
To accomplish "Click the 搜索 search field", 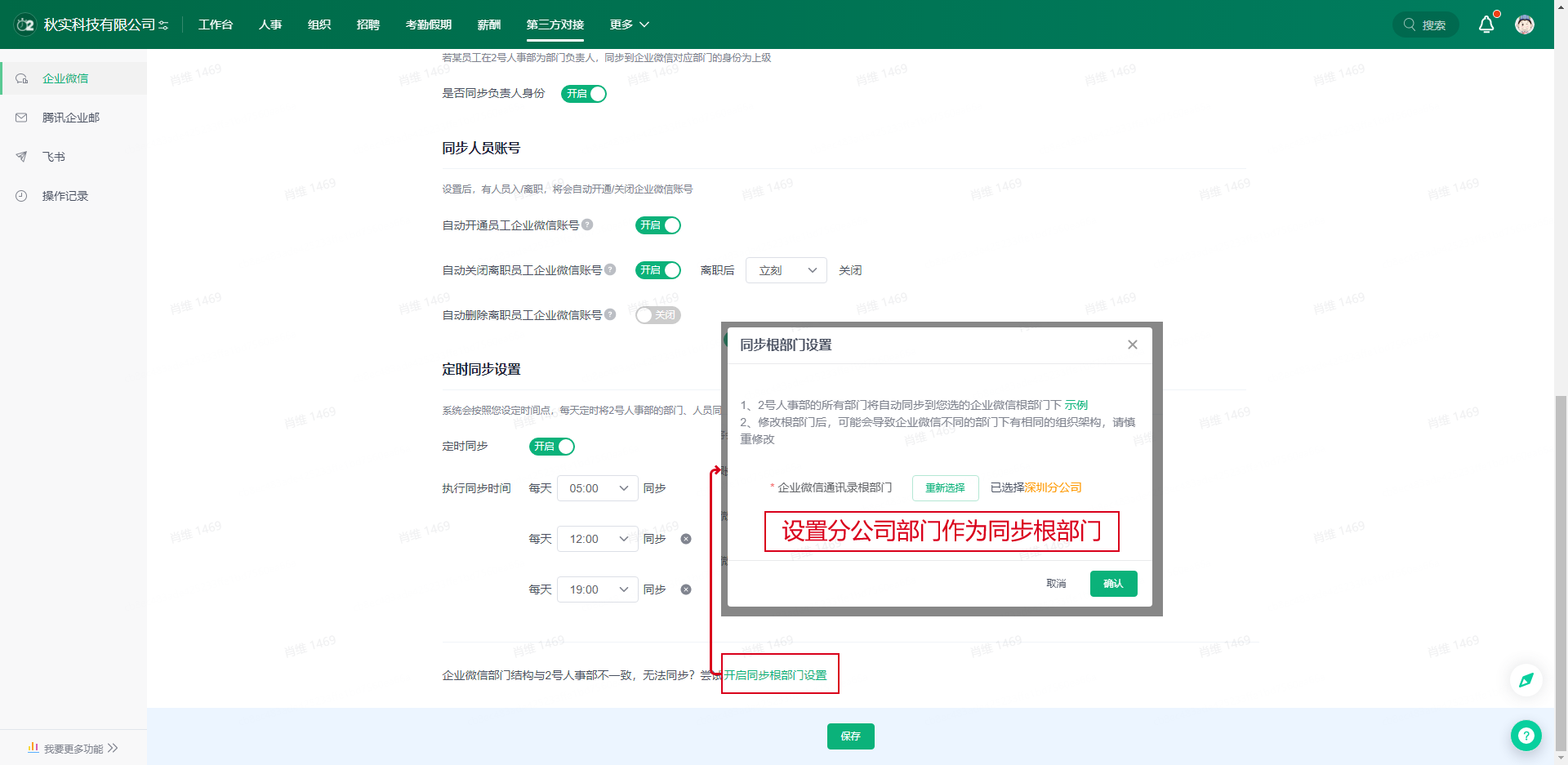I will tap(1425, 24).
